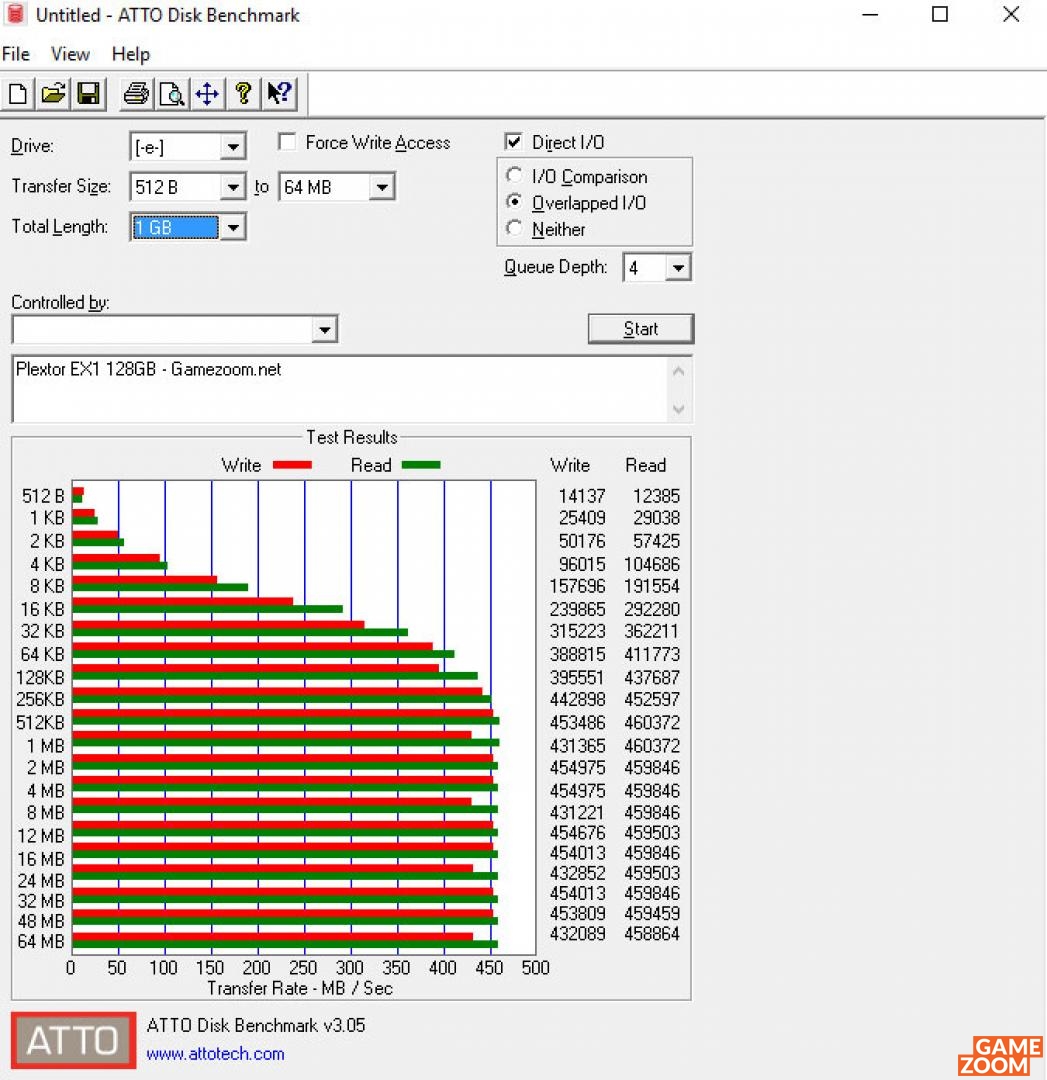Viewport: 1047px width, 1080px height.
Task: Select the I/O Comparison radio button
Action: click(x=514, y=176)
